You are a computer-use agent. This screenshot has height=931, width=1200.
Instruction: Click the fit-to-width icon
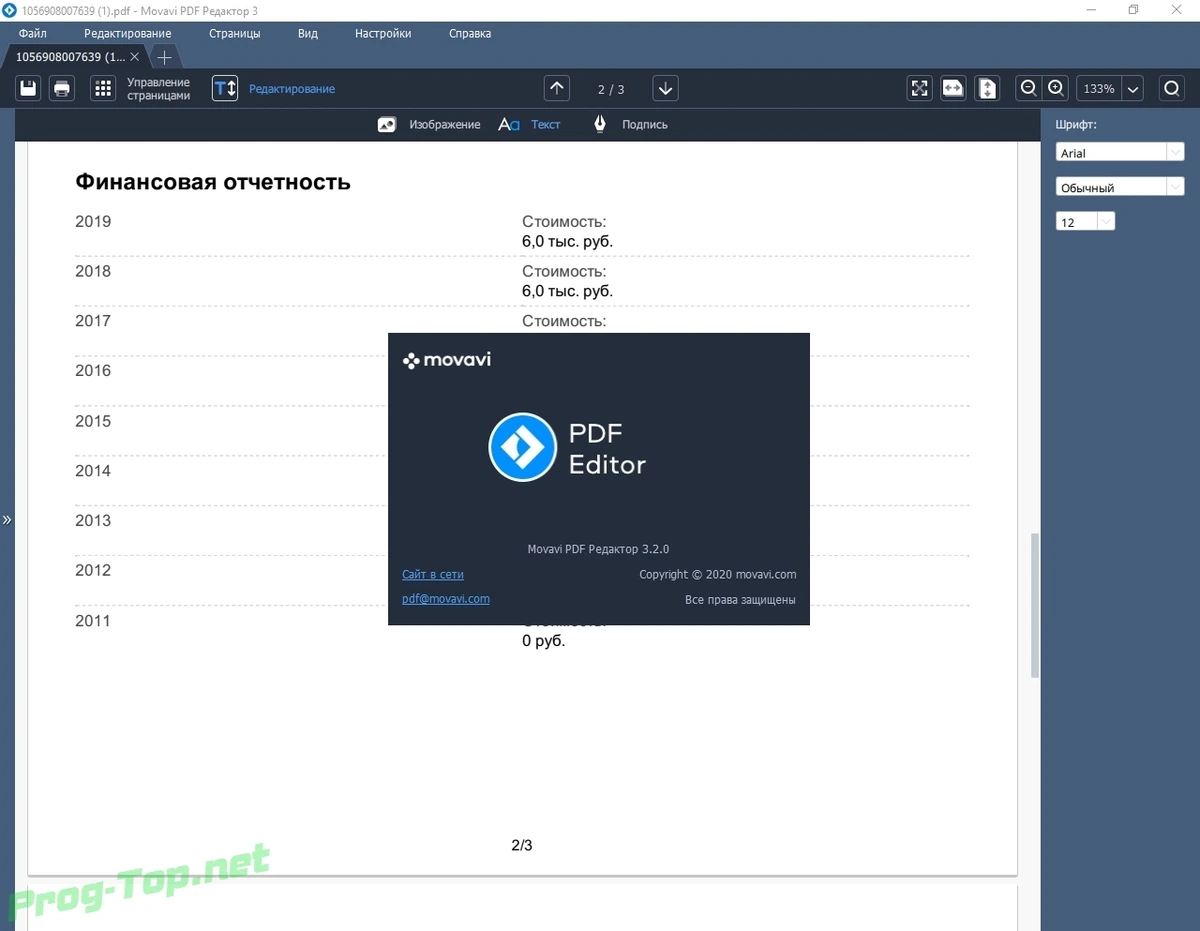[953, 88]
